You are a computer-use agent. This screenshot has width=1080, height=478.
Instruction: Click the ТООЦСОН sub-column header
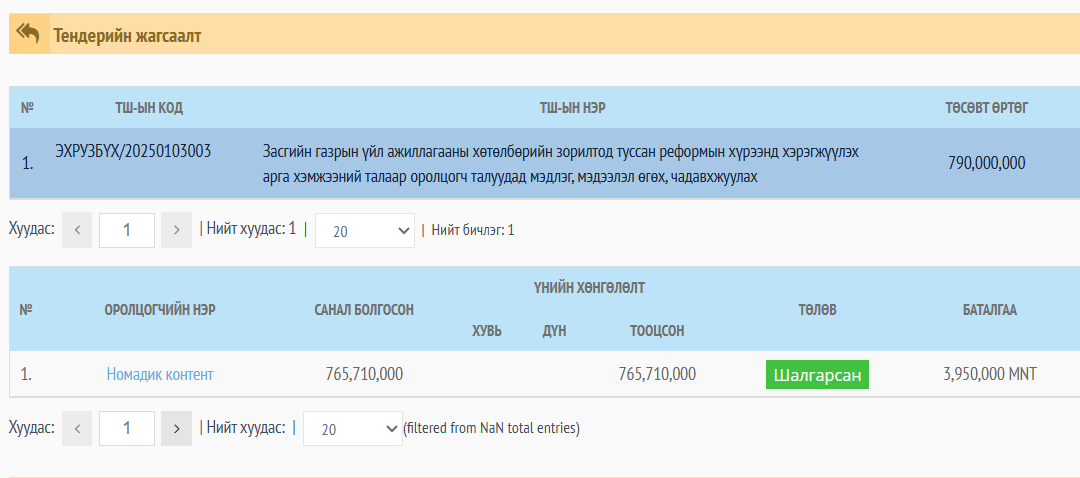[x=657, y=331]
